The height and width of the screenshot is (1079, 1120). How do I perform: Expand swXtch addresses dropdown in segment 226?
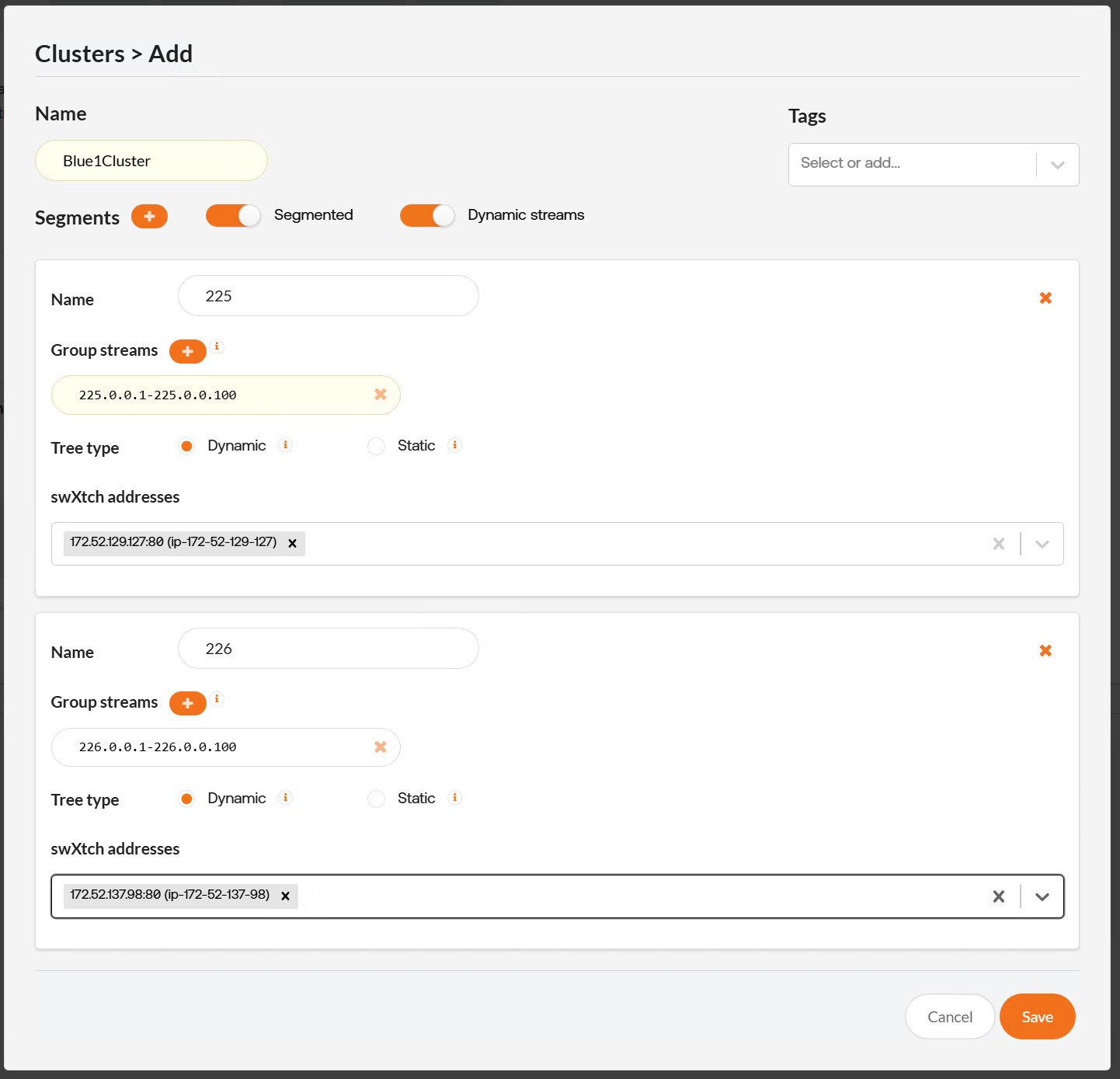[x=1042, y=896]
